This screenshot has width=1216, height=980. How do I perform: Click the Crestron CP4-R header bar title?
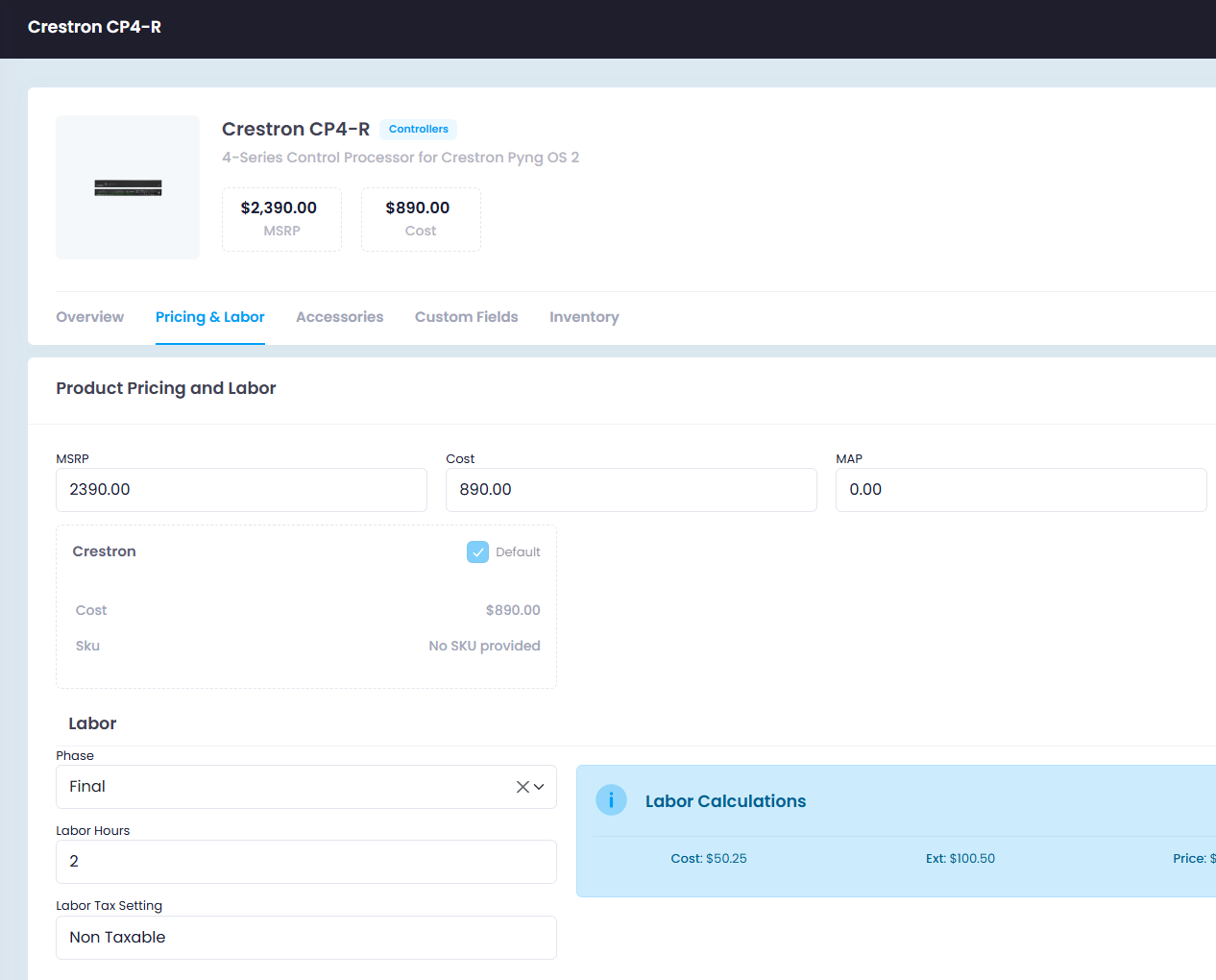(94, 27)
